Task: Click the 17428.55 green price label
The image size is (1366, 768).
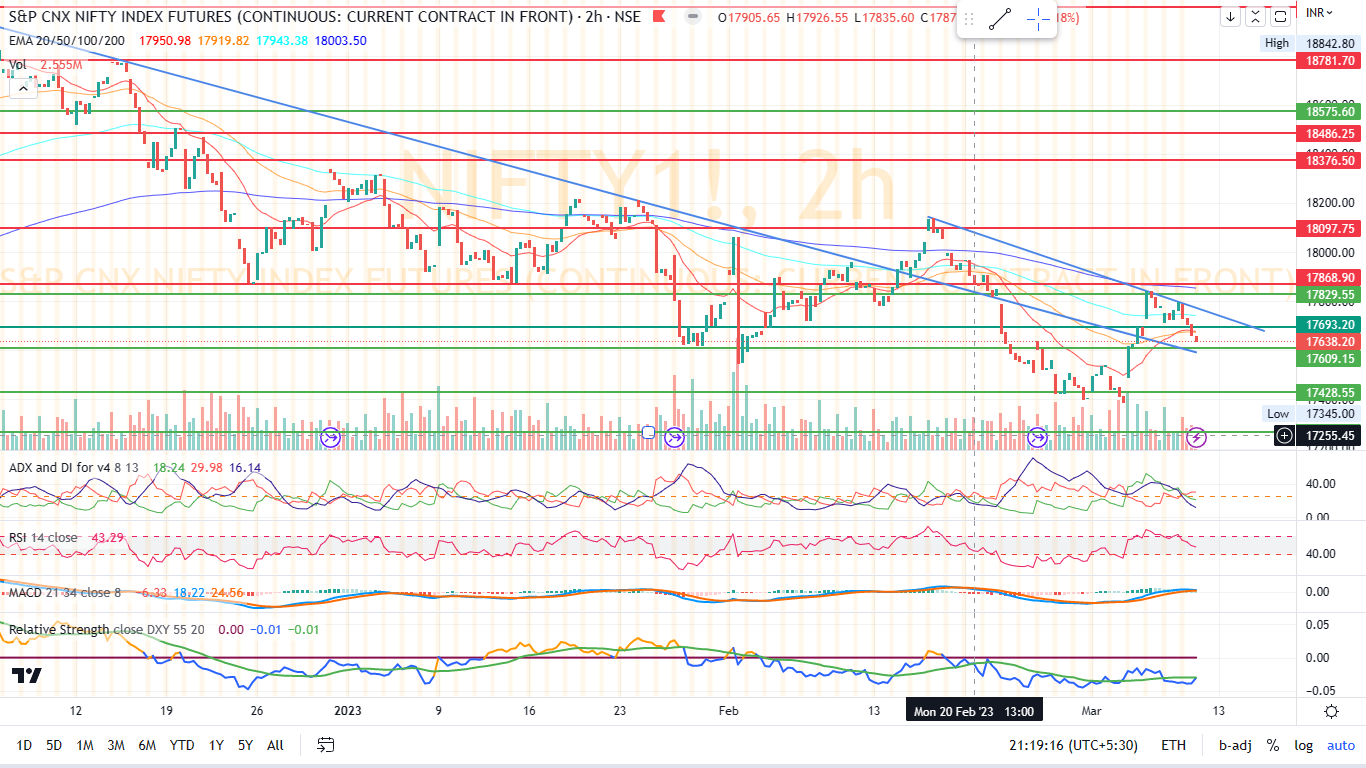Action: [x=1327, y=393]
